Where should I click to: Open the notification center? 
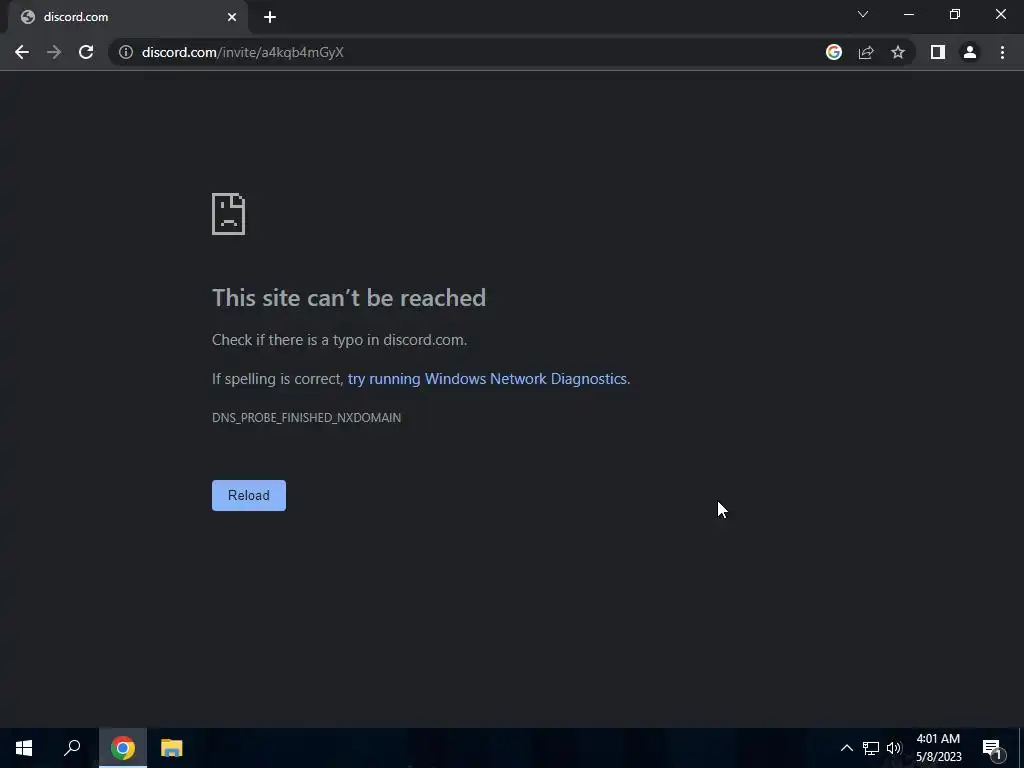pos(992,748)
